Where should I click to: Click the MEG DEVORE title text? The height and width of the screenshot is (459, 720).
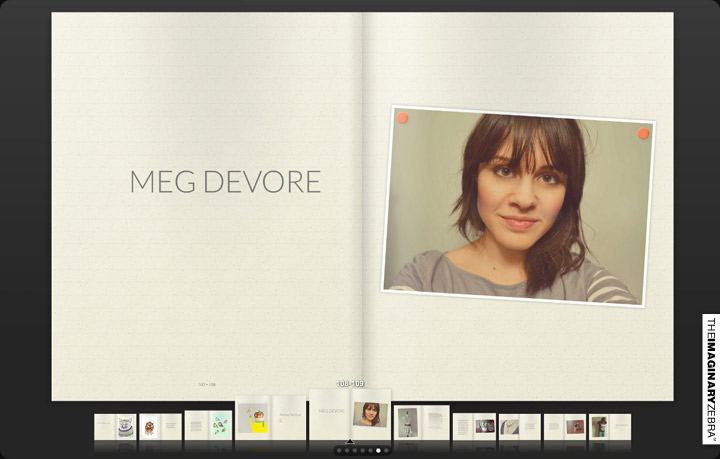click(x=225, y=182)
